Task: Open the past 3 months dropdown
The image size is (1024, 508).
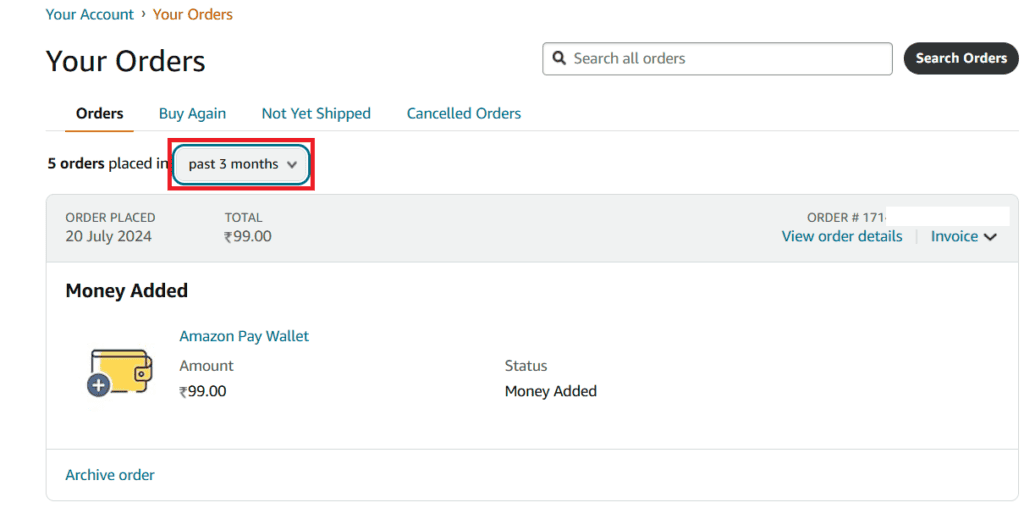Action: [x=243, y=164]
